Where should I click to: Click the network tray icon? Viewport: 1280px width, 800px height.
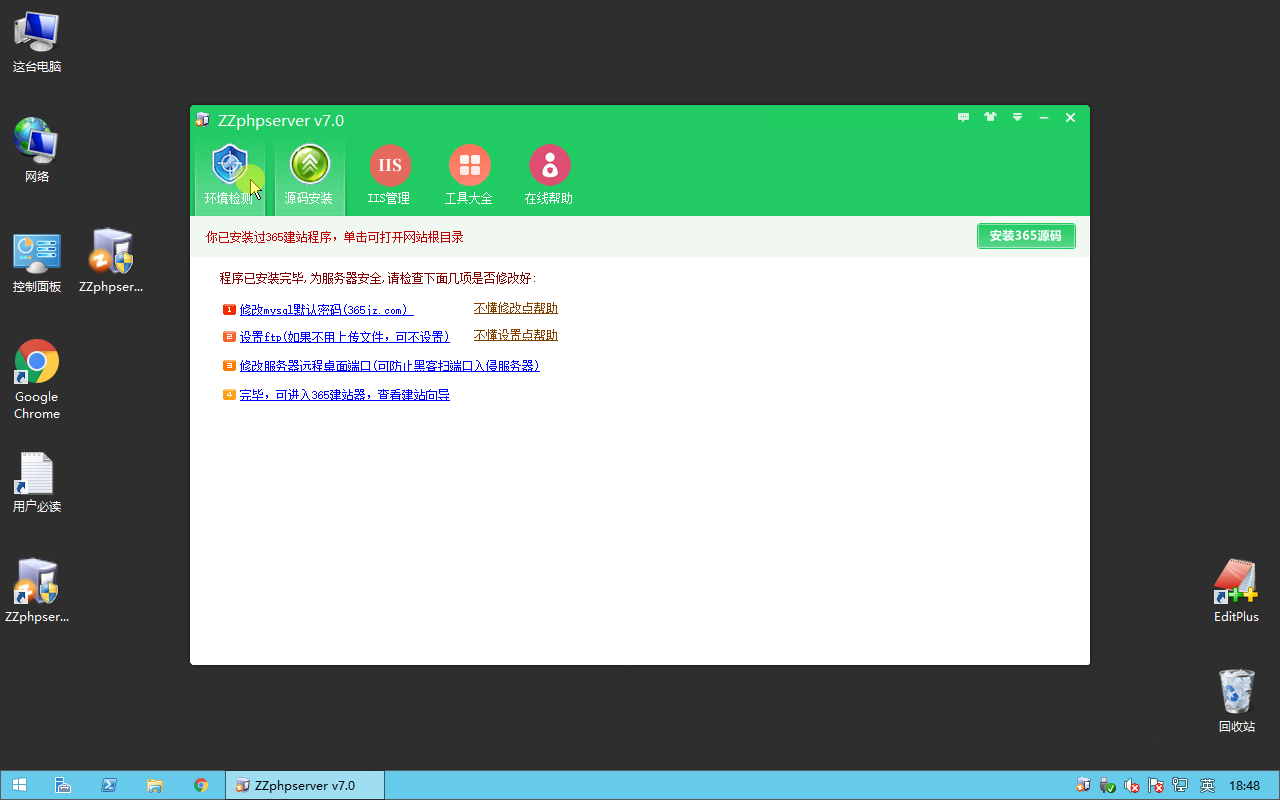click(x=1180, y=785)
